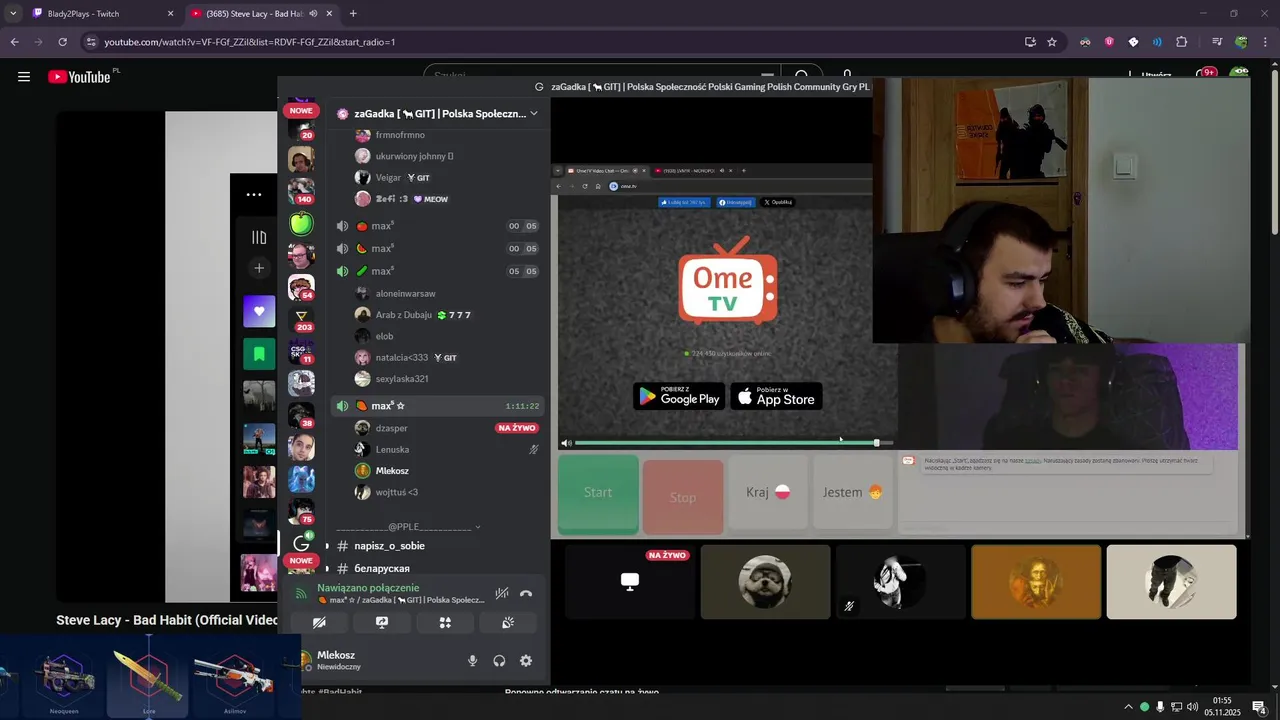Click the App Store download badge
1280x720 pixels.
[776, 397]
